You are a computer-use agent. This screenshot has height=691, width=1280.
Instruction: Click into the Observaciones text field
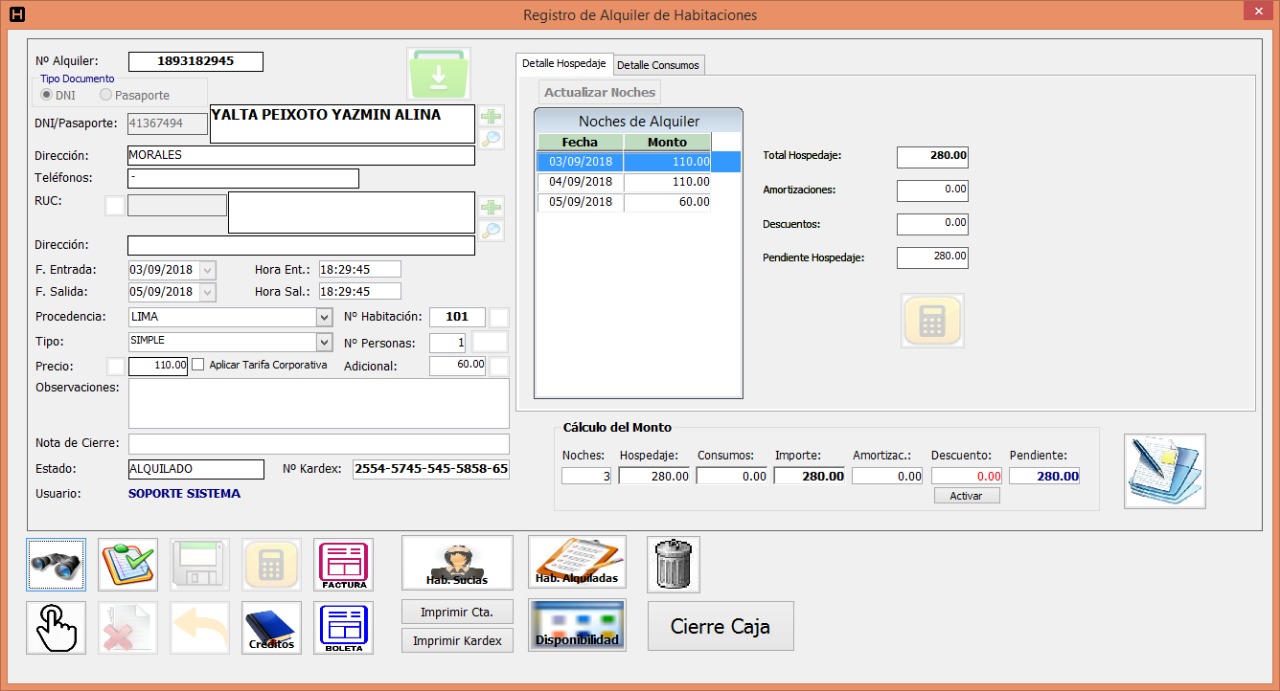(x=318, y=403)
